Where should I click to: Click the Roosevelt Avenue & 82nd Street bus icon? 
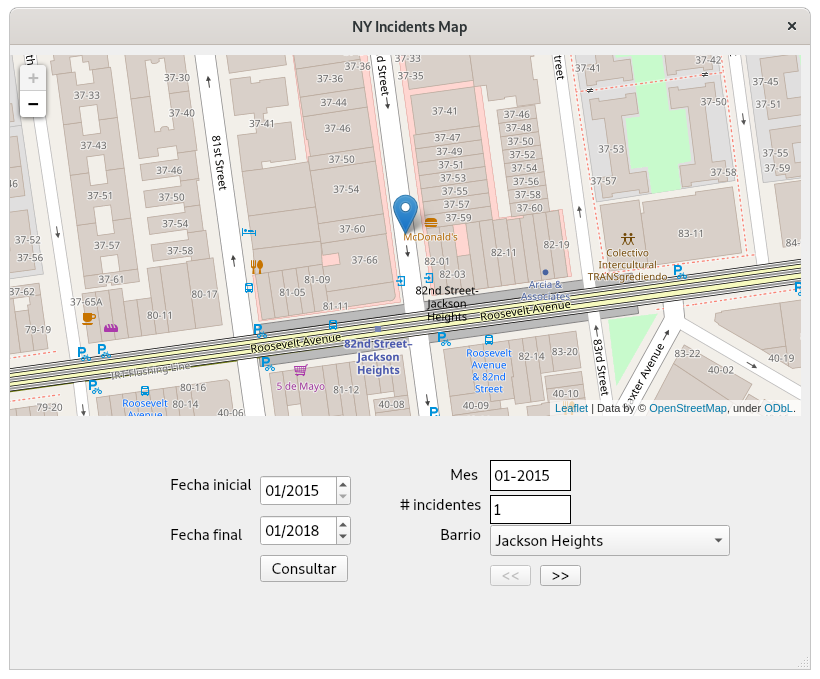coord(488,340)
